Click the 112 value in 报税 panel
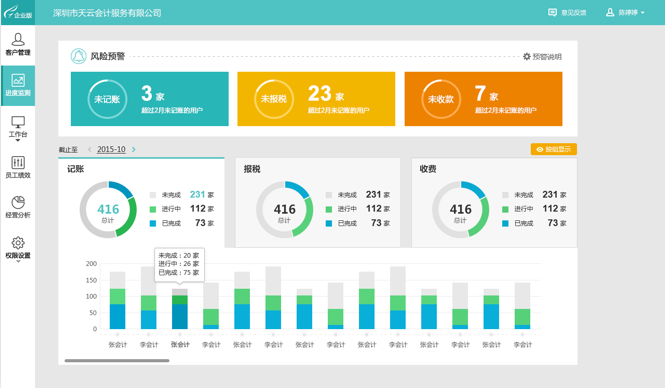The height and width of the screenshot is (388, 665). 374,209
